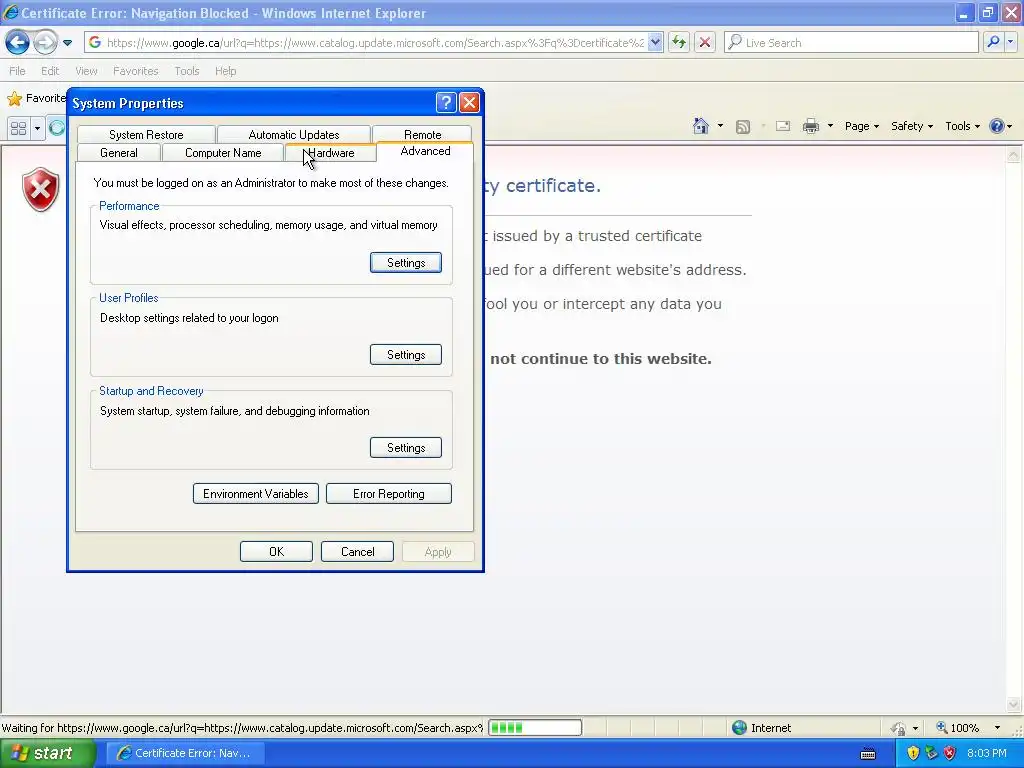Click the Environment Variables button
Screen dimensions: 1024x768
point(255,494)
